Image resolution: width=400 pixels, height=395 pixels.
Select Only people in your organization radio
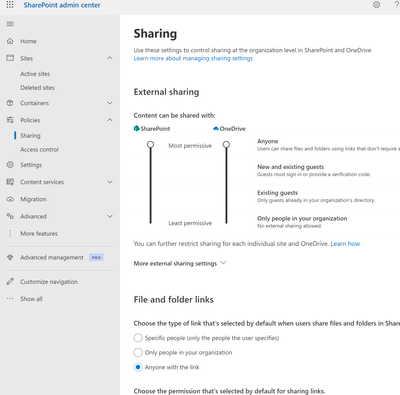[138, 352]
